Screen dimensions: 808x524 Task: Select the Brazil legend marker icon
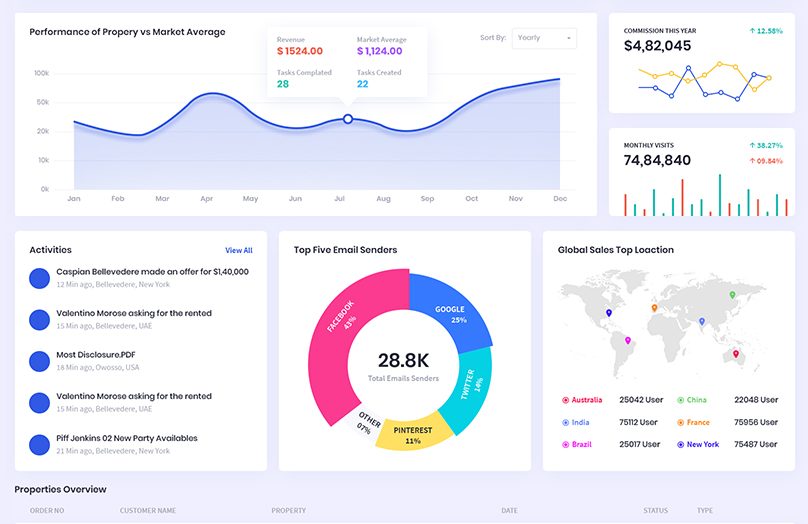[565, 445]
